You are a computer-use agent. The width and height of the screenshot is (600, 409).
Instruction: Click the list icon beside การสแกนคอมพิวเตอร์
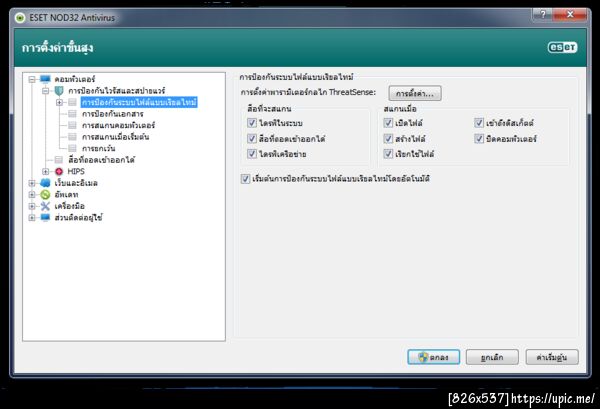point(72,125)
